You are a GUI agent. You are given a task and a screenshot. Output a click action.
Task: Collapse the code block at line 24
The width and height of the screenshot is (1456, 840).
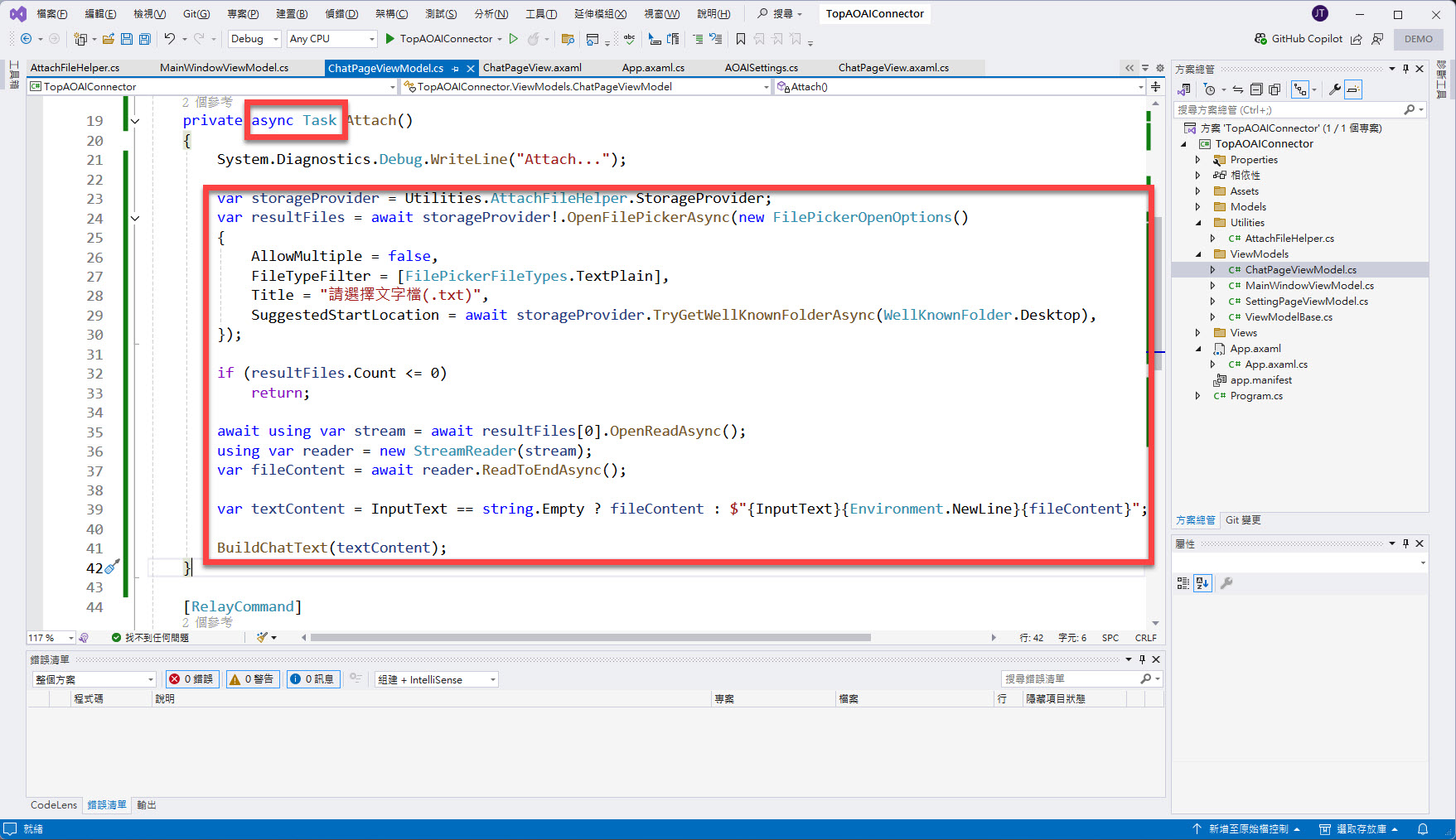135,219
